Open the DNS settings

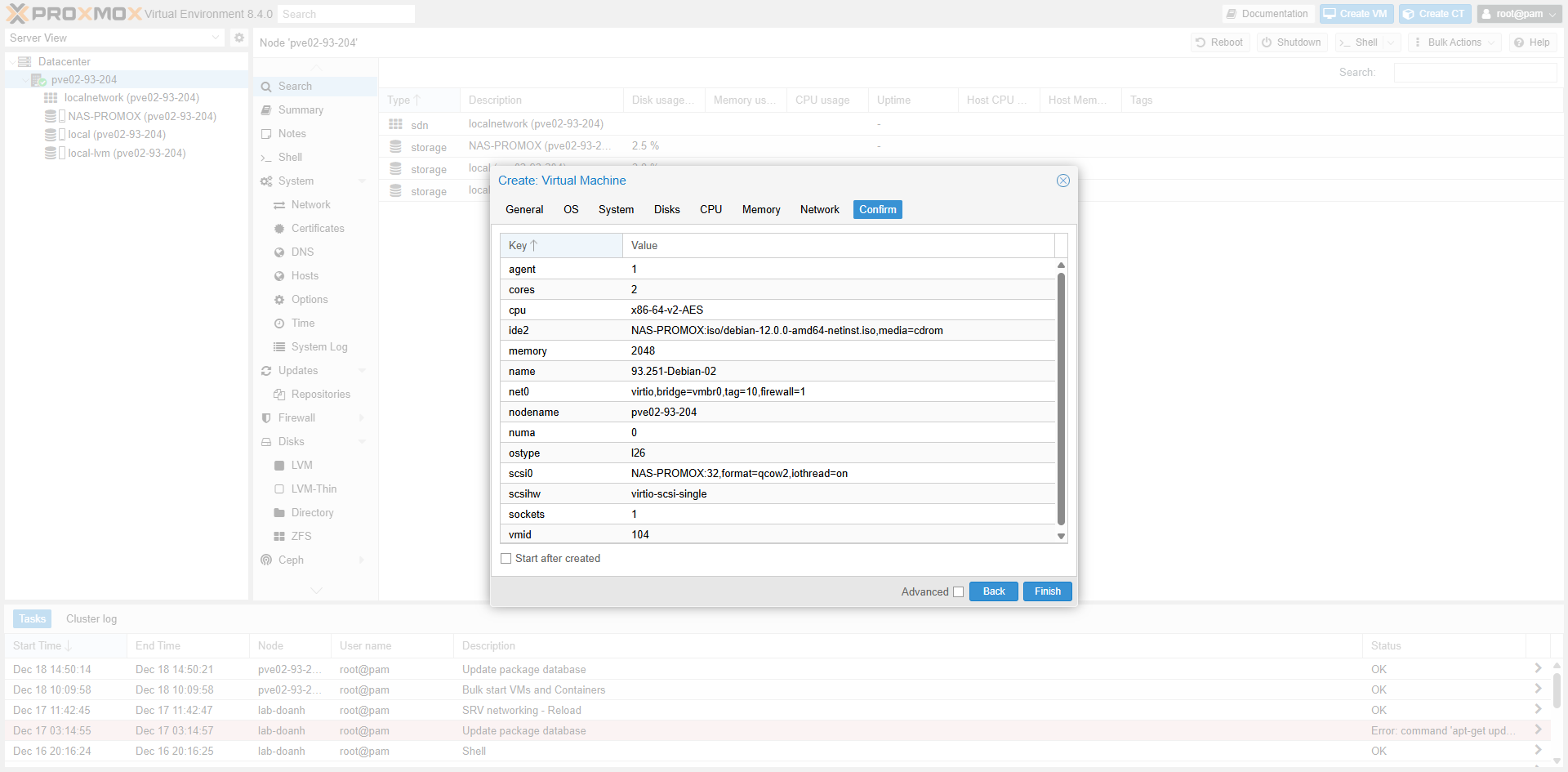(x=301, y=252)
